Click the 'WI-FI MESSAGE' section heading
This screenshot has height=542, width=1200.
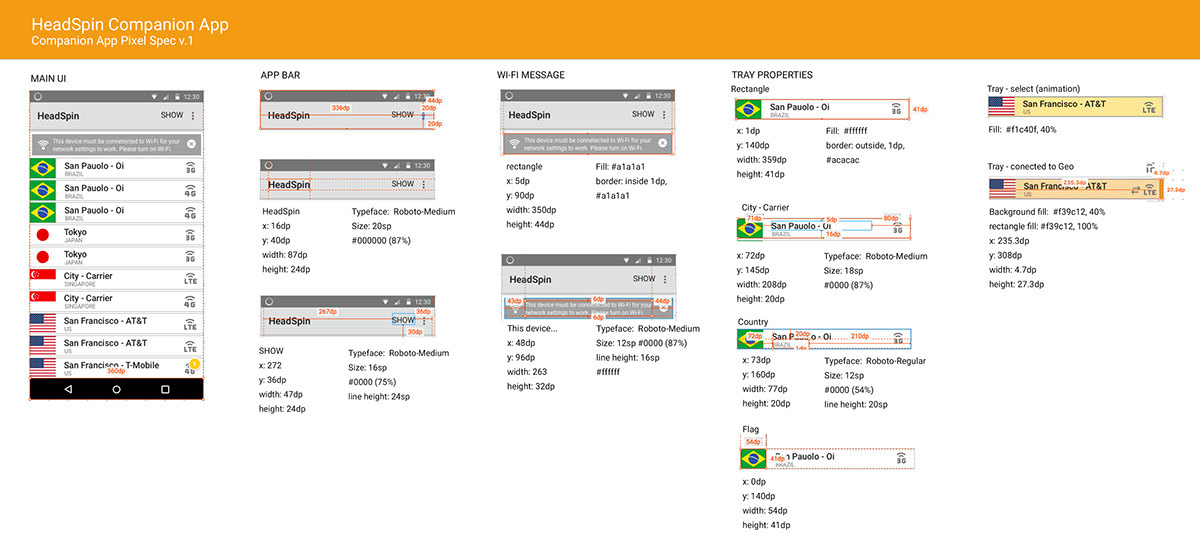coord(531,75)
